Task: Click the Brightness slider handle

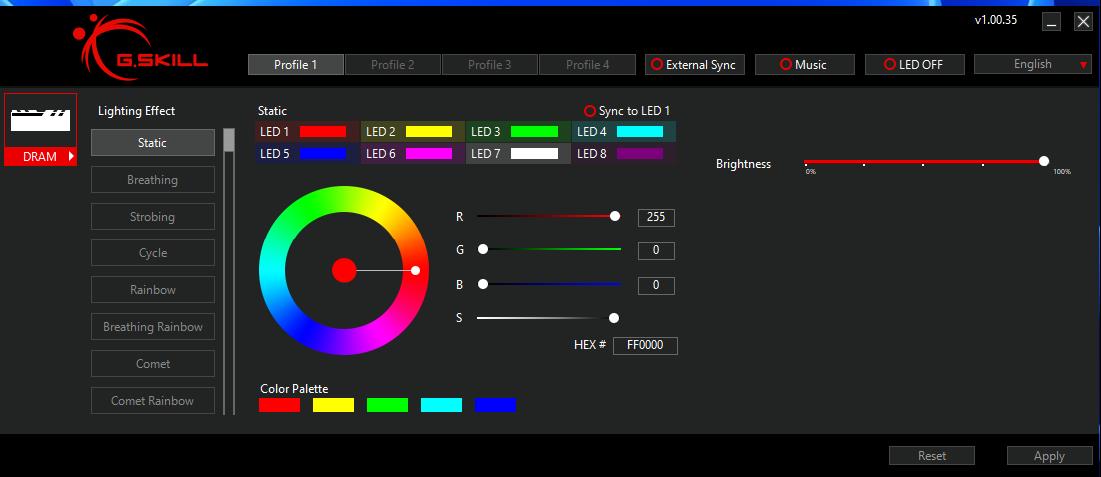Action: coord(1043,161)
